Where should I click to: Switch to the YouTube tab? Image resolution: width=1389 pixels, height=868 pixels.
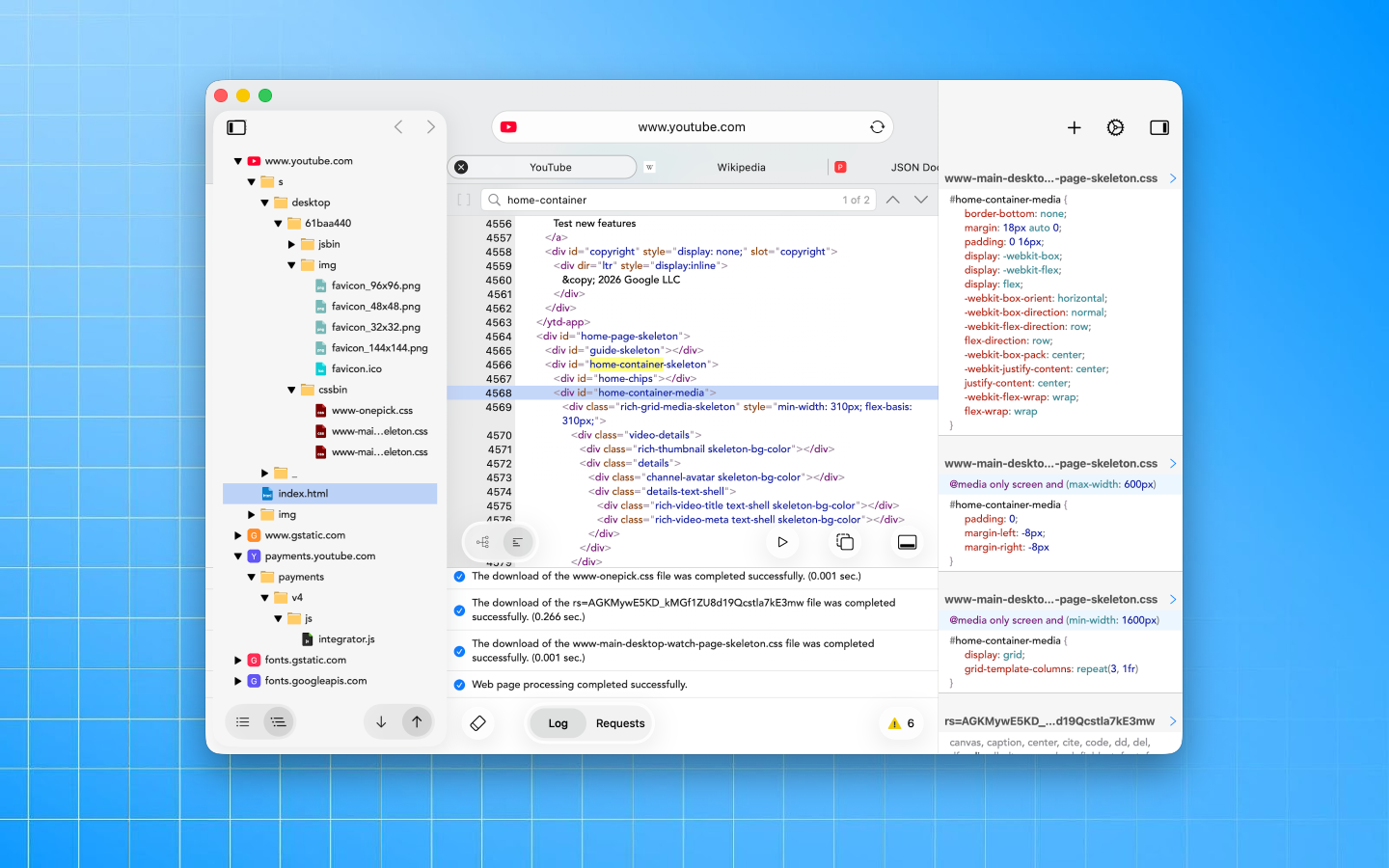[x=542, y=167]
